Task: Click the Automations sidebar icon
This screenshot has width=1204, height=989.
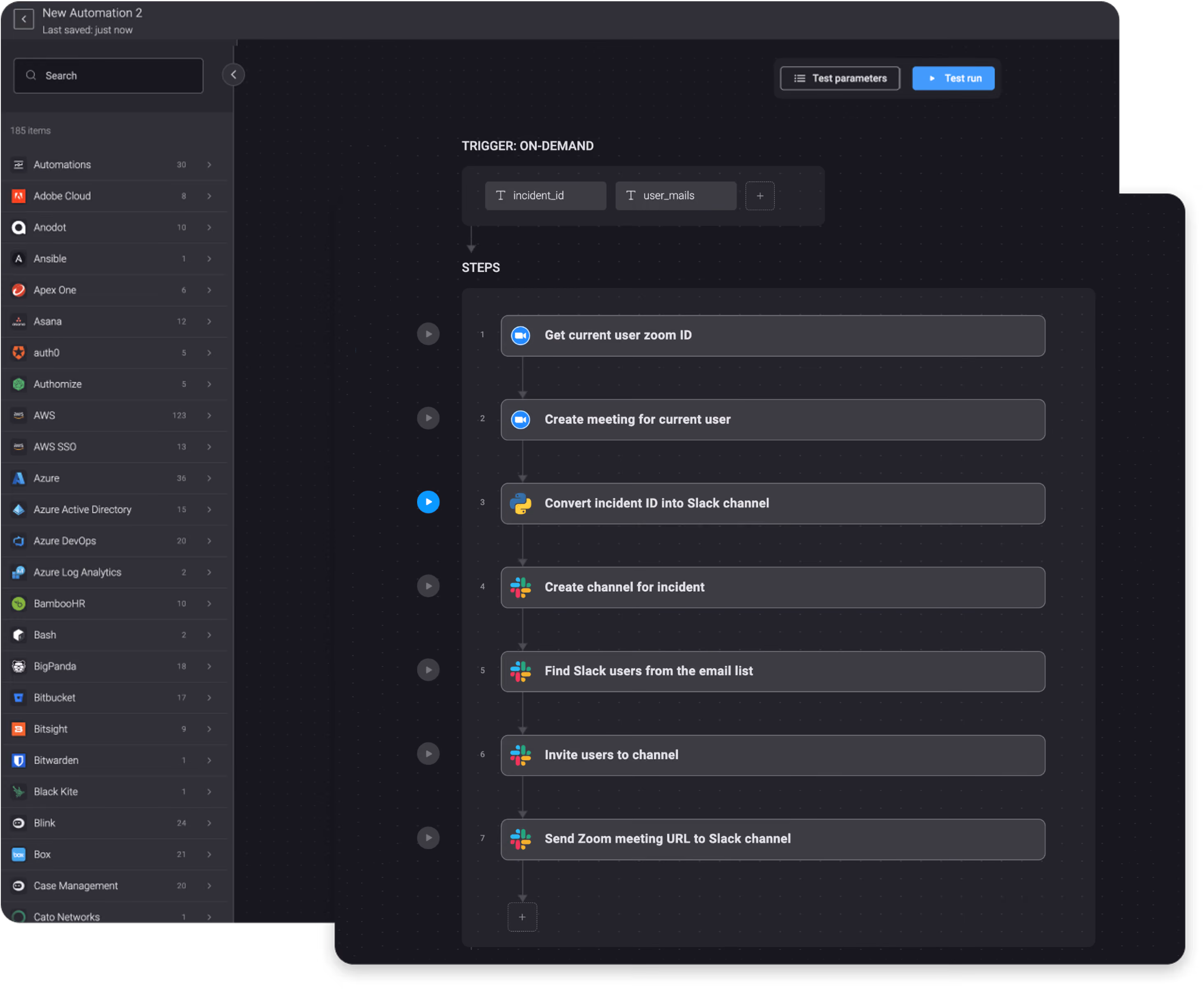Action: pos(19,165)
